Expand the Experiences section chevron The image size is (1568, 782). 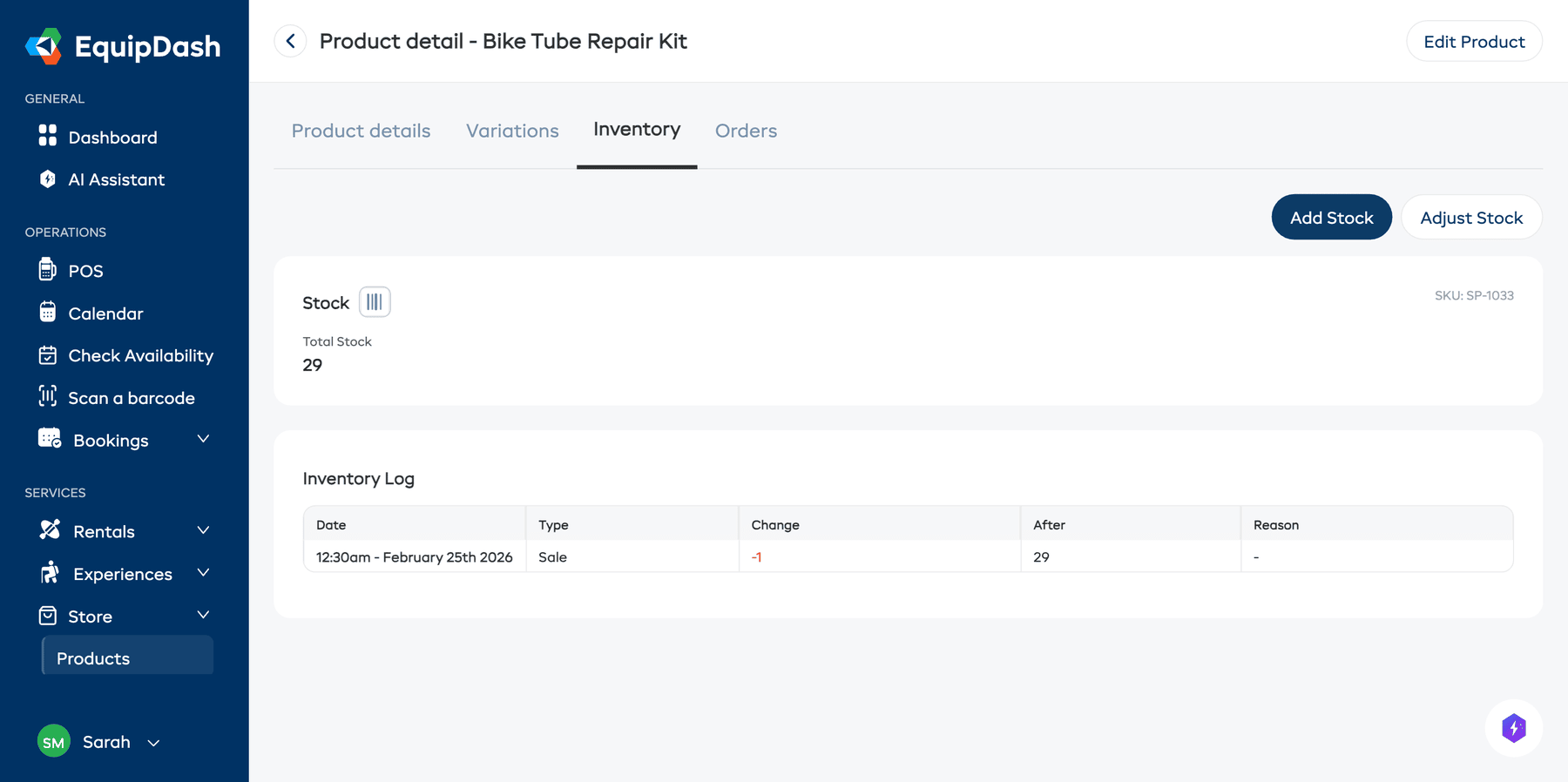[203, 572]
